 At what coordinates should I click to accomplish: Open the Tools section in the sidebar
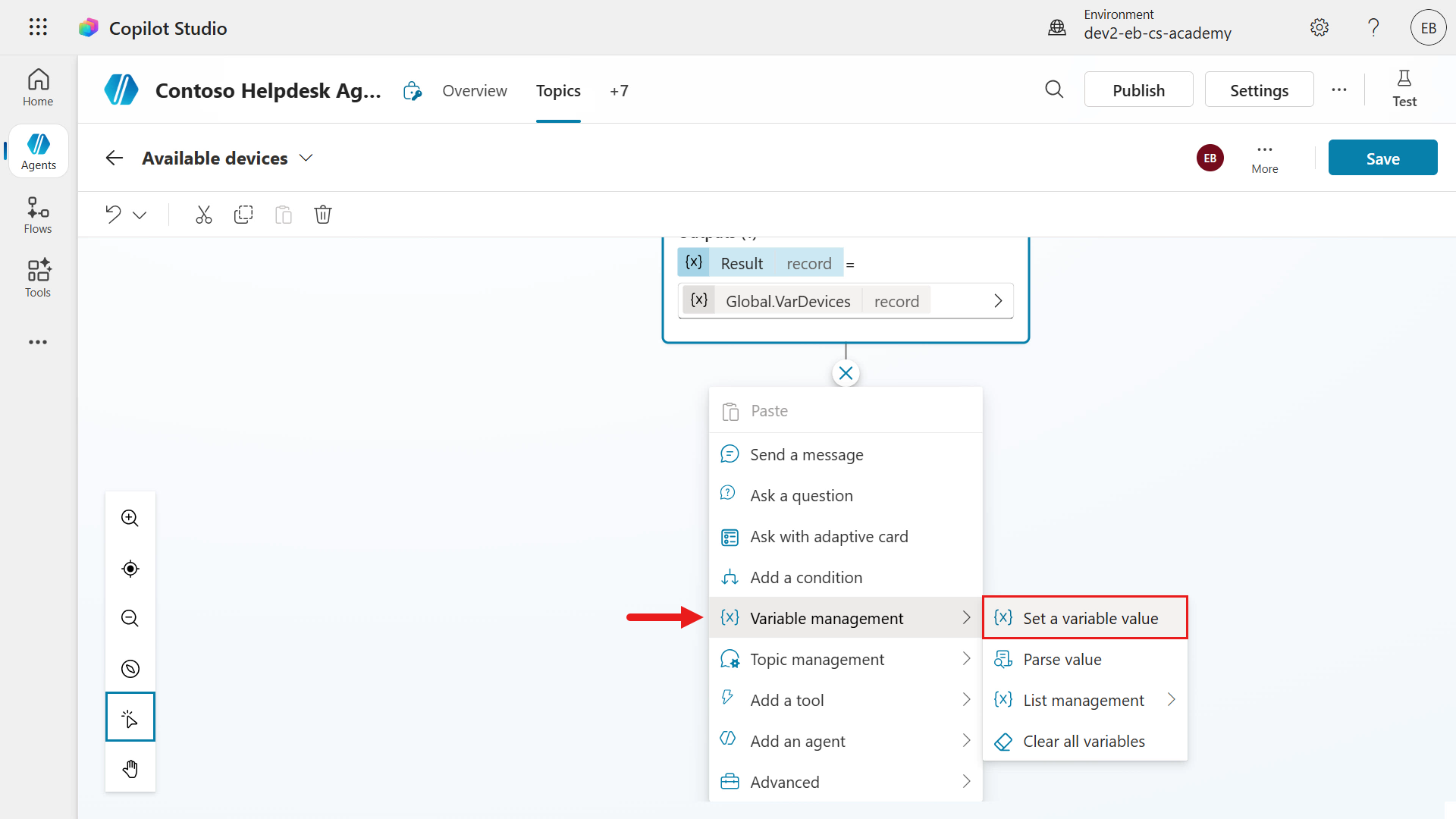click(x=38, y=278)
